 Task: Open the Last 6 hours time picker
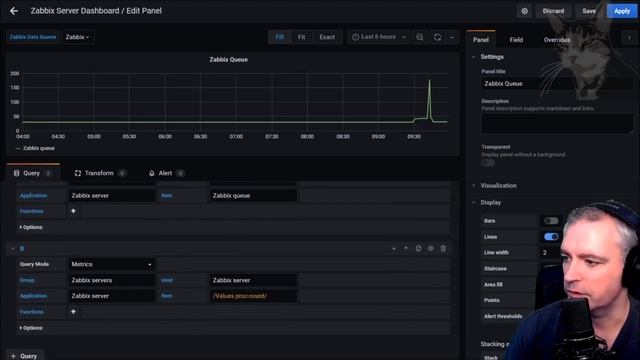point(379,37)
